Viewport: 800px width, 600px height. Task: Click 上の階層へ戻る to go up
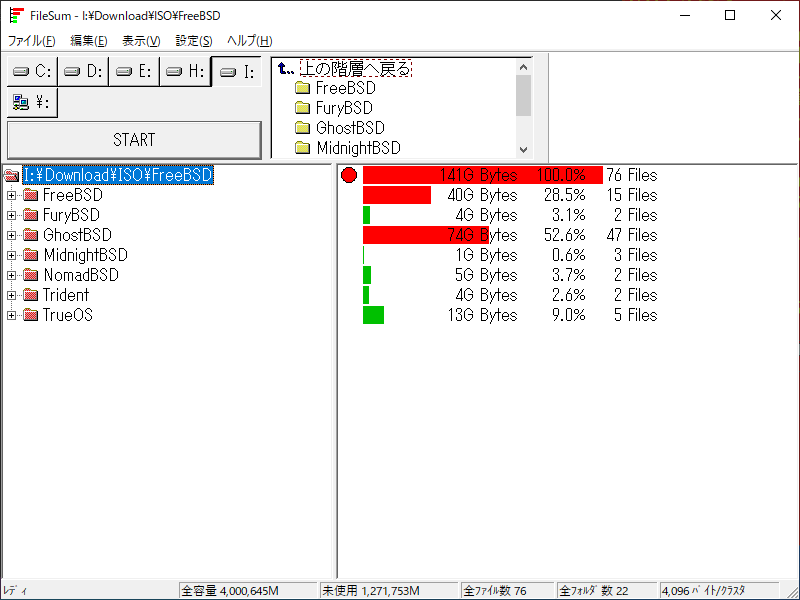pos(356,68)
